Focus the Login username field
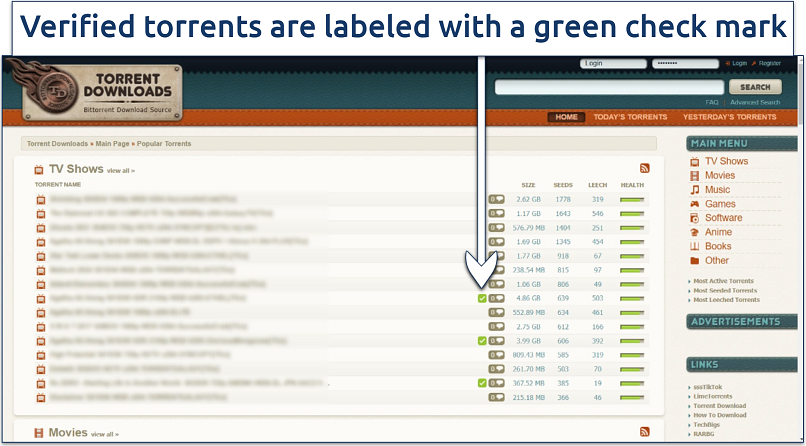This screenshot has height=446, width=806. 613,64
